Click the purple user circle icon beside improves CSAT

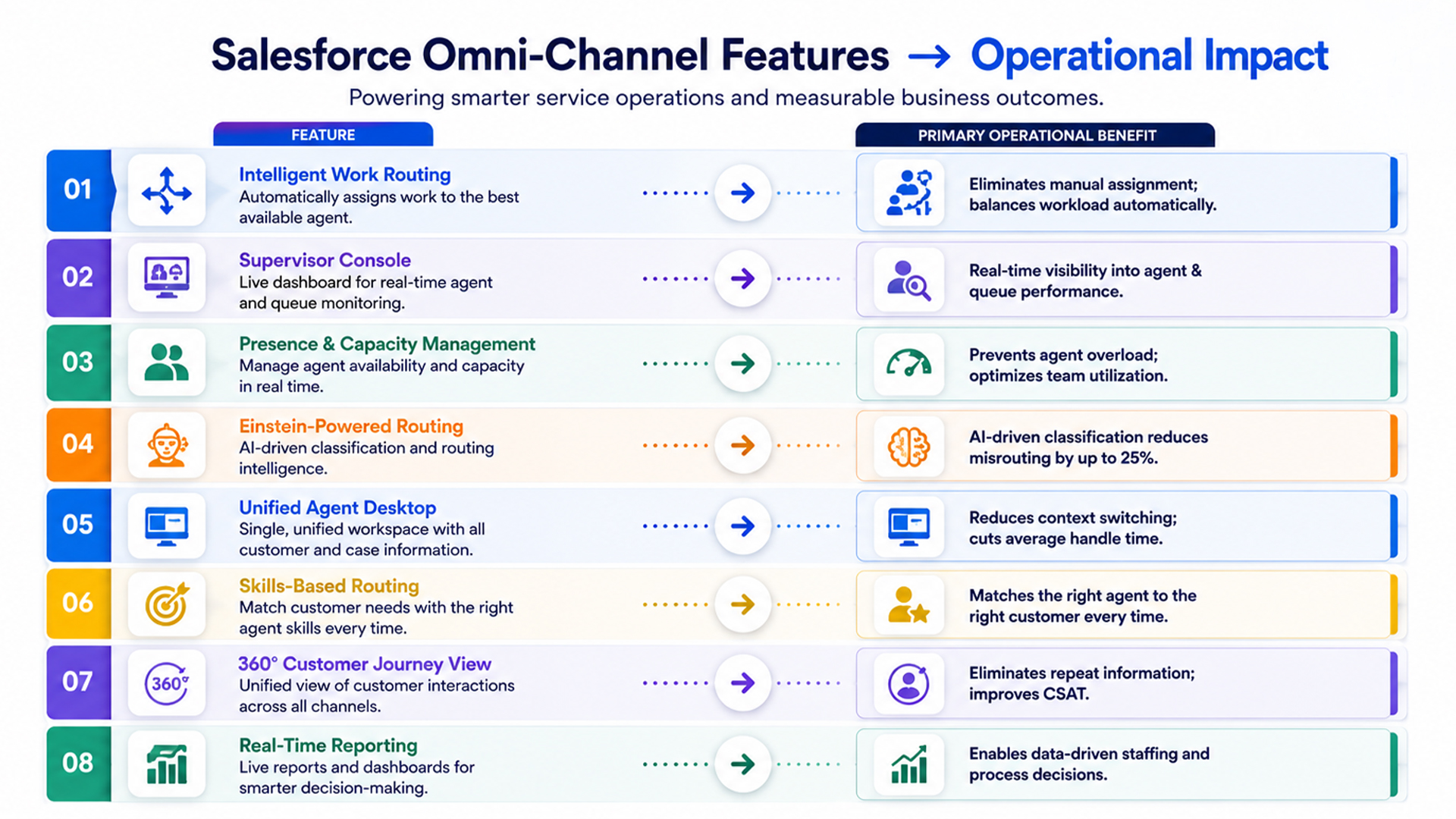tap(908, 684)
